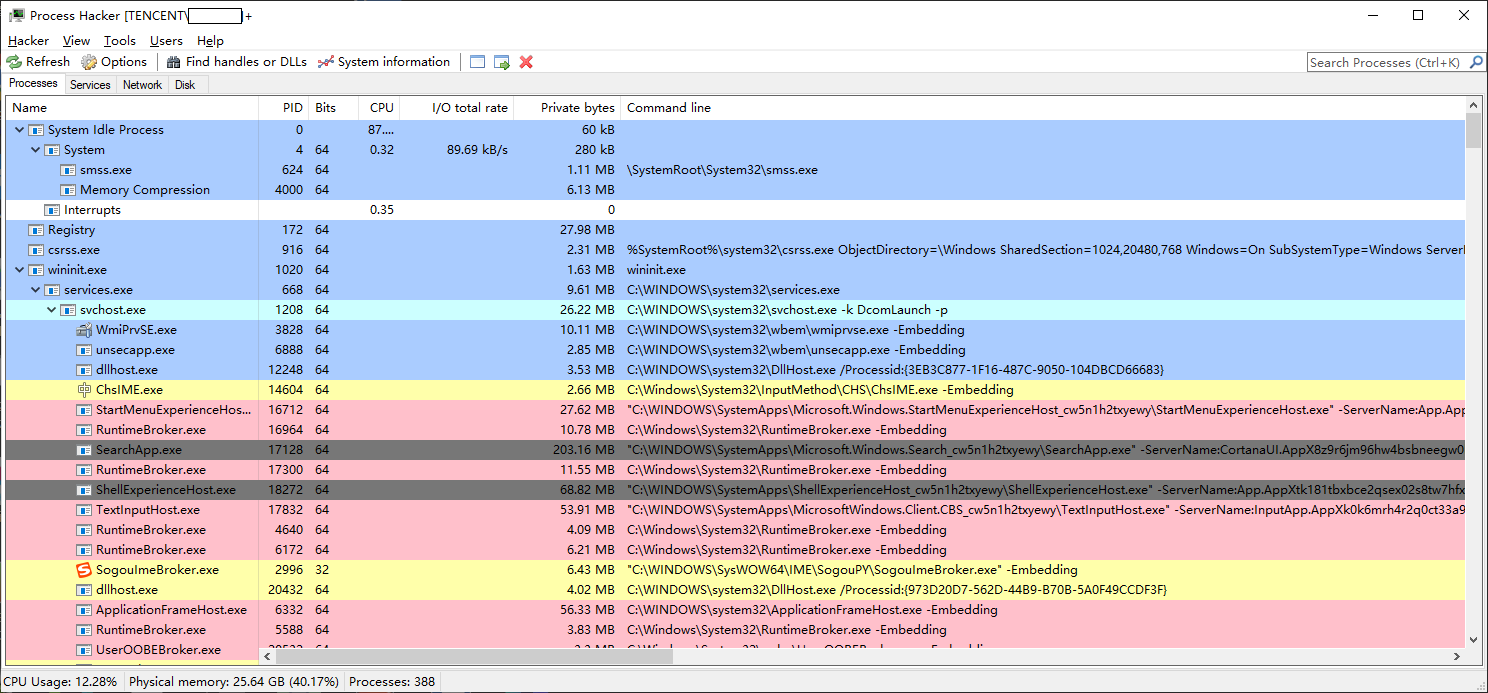
Task: Collapse the svchost.exe DcomLaunch node
Action: pyautogui.click(x=51, y=309)
